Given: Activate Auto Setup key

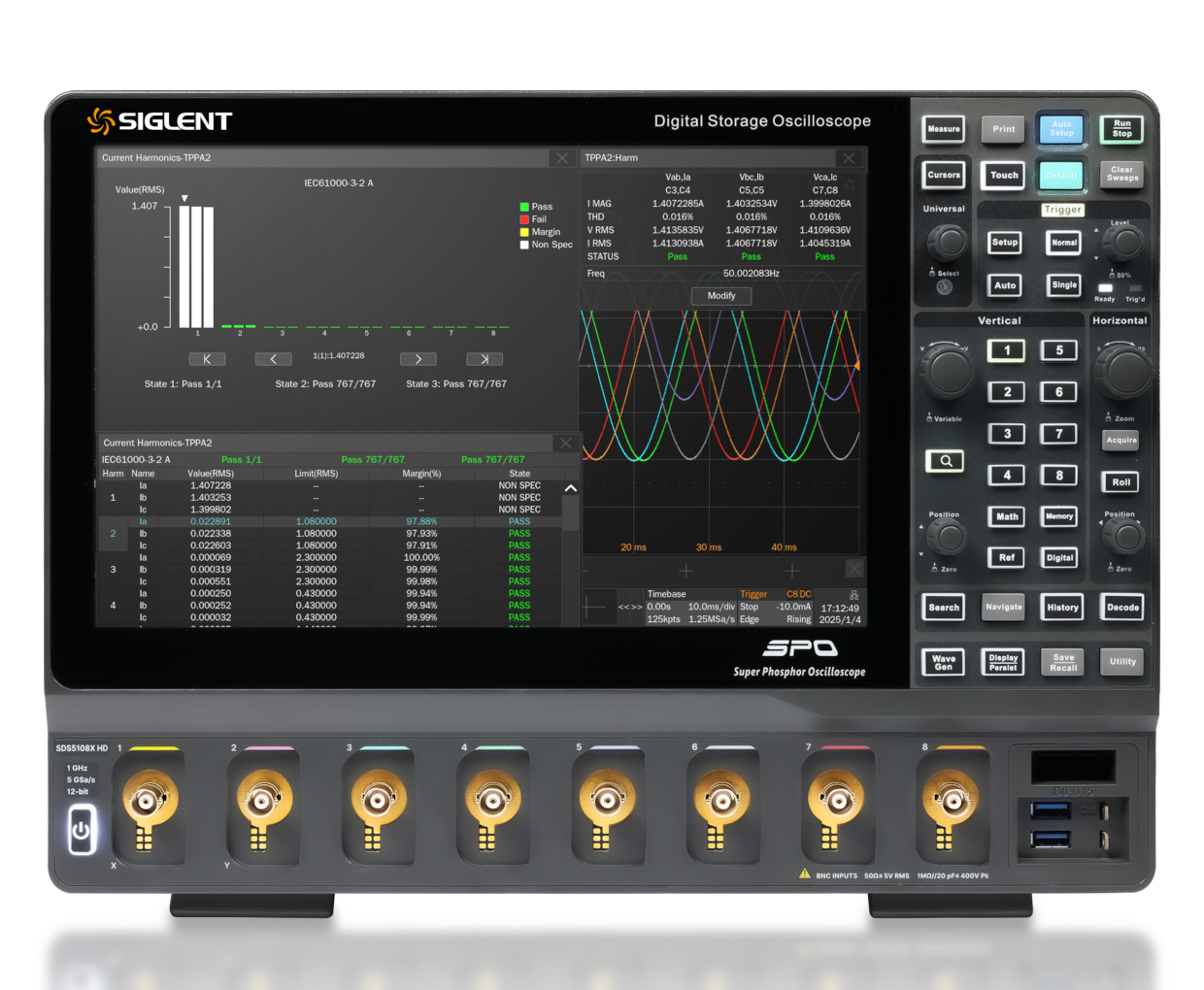Looking at the screenshot, I should tap(1062, 128).
